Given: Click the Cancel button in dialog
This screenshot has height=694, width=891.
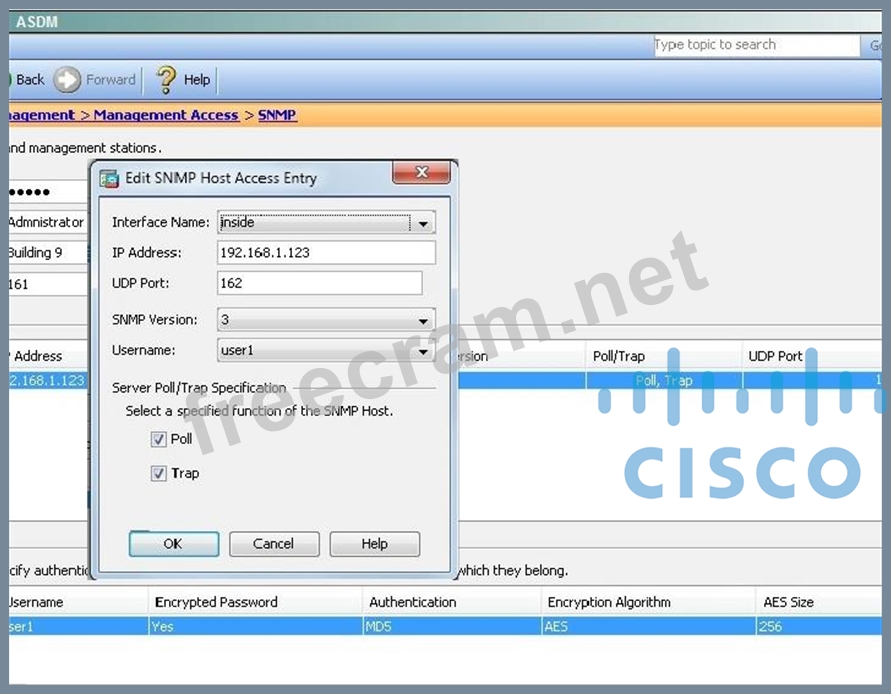Looking at the screenshot, I should click(274, 544).
